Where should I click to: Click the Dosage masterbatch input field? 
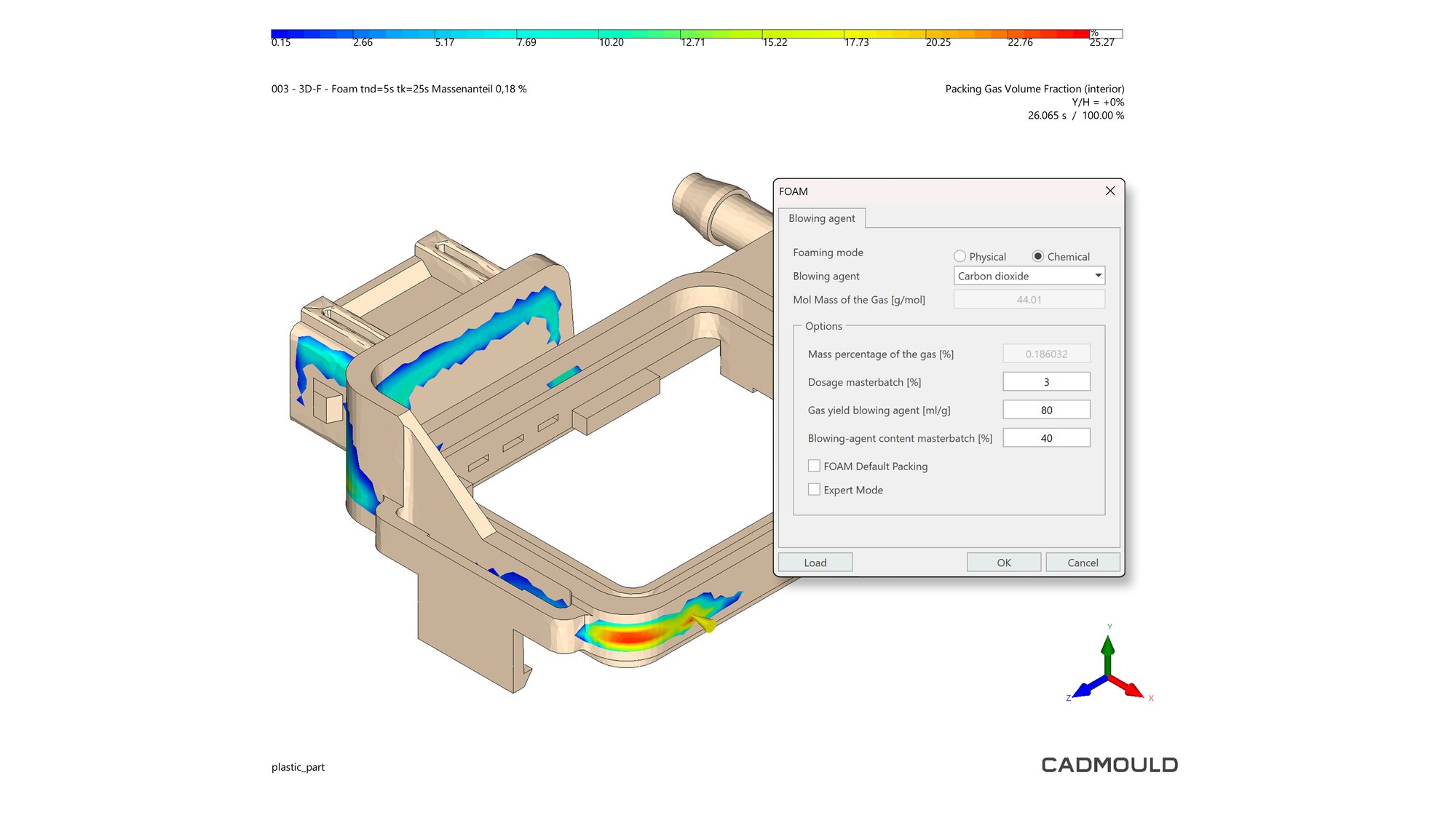pos(1045,382)
